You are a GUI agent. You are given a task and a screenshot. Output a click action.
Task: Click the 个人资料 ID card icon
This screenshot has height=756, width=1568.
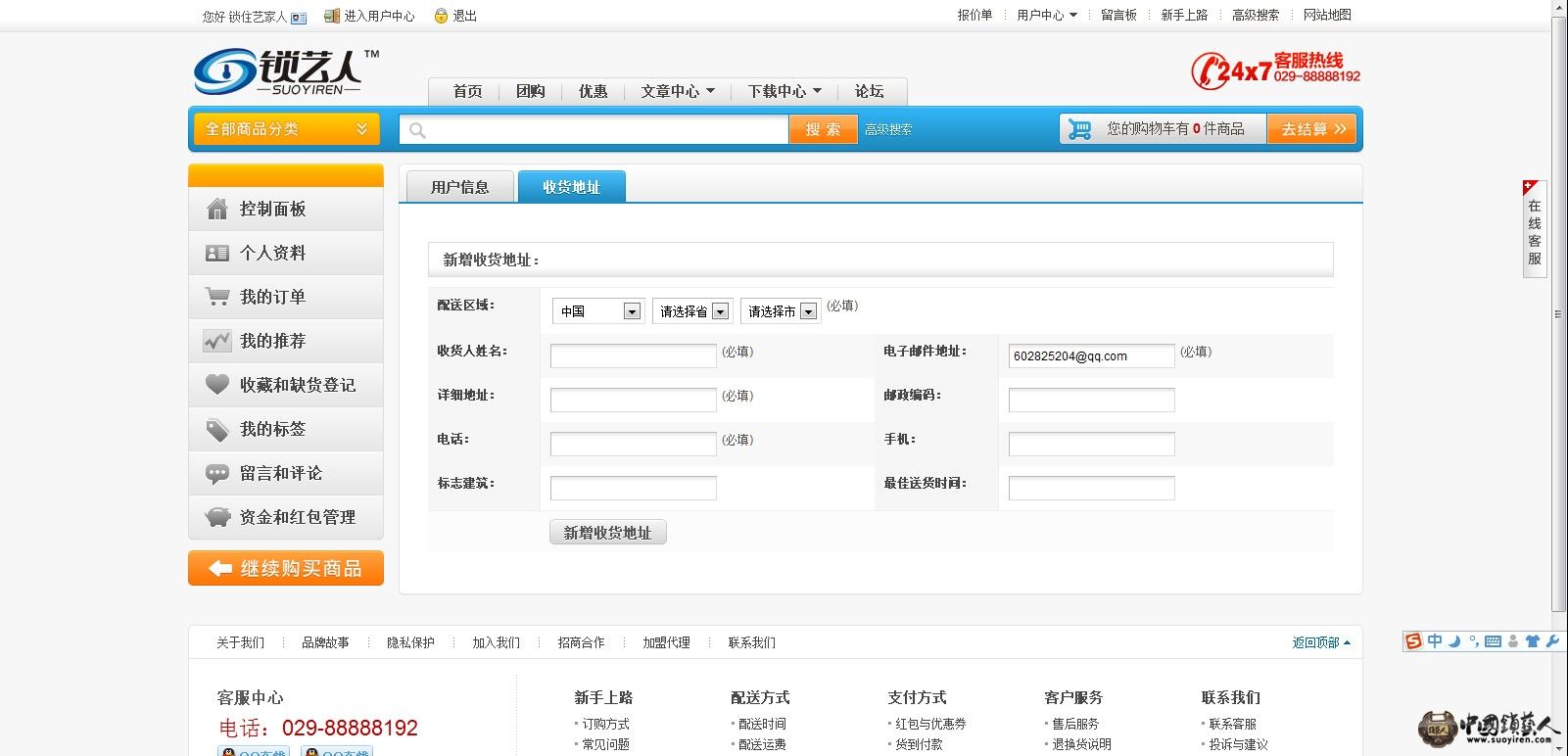[x=217, y=254]
